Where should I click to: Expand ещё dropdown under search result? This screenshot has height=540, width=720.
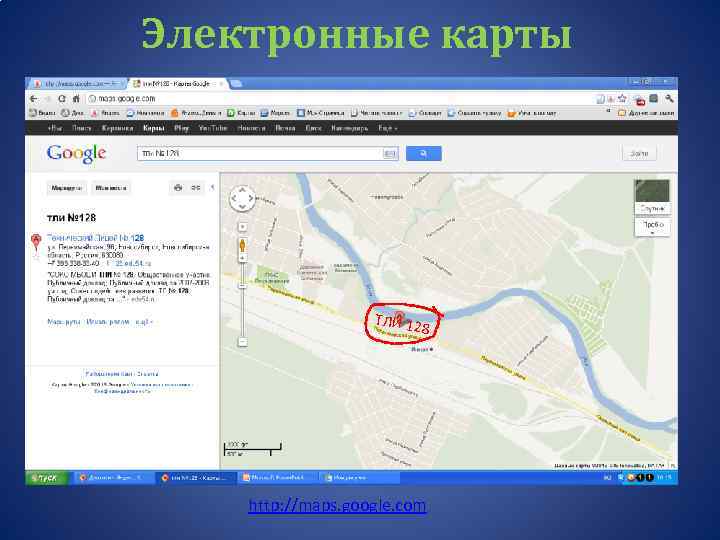(x=143, y=322)
